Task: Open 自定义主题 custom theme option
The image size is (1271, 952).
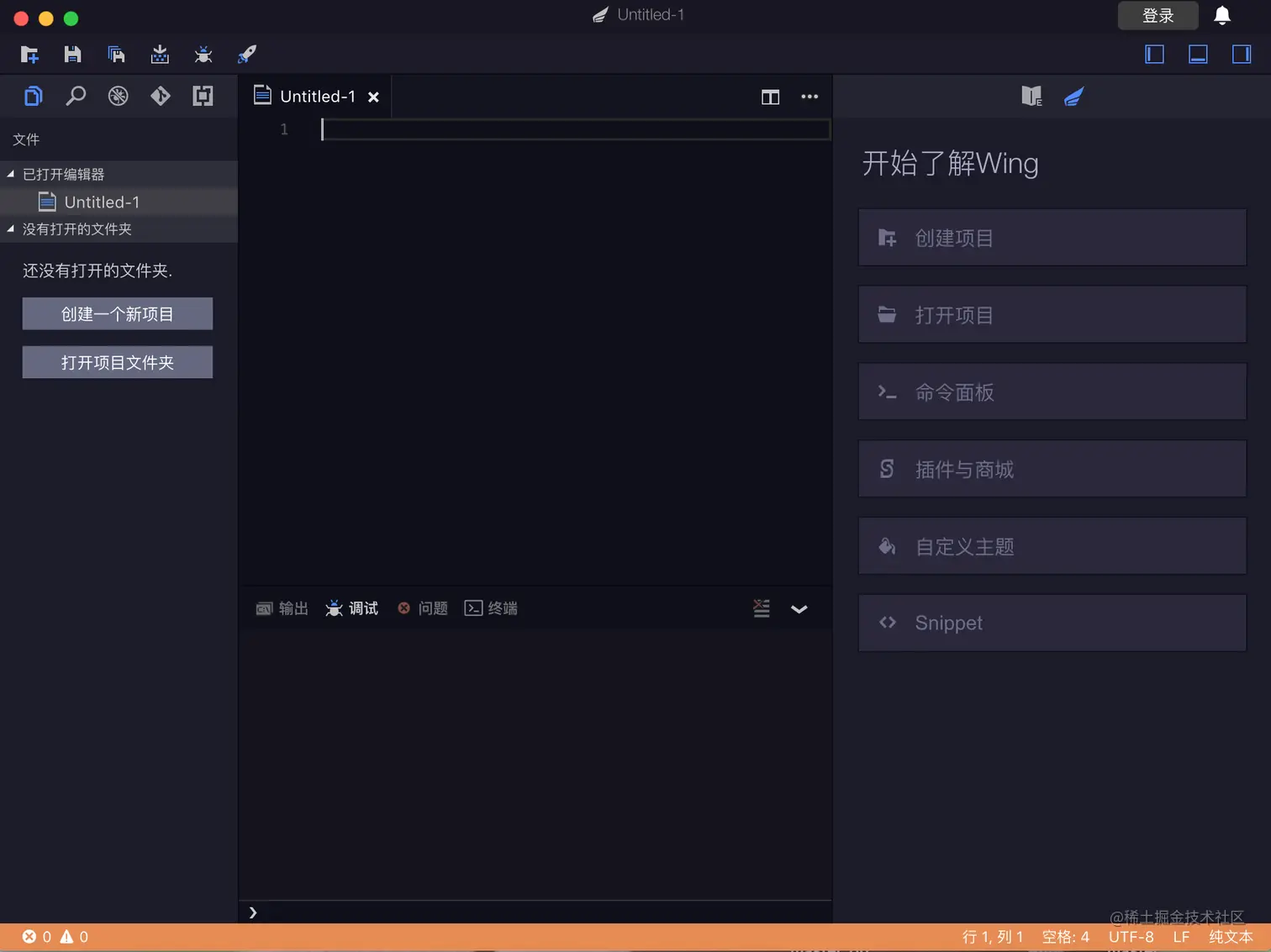Action: coord(1052,546)
